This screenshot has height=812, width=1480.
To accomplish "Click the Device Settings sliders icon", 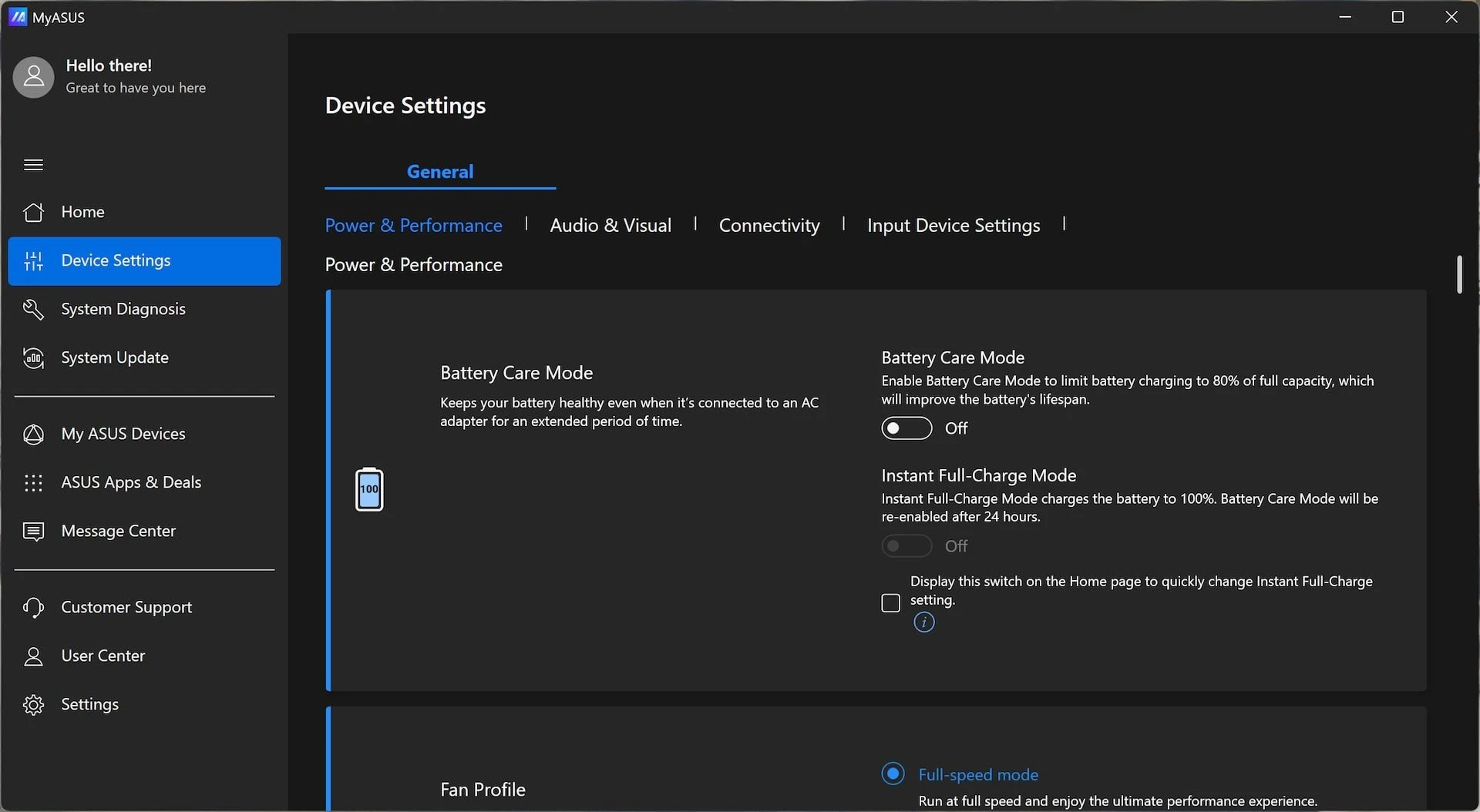I will click(33, 261).
